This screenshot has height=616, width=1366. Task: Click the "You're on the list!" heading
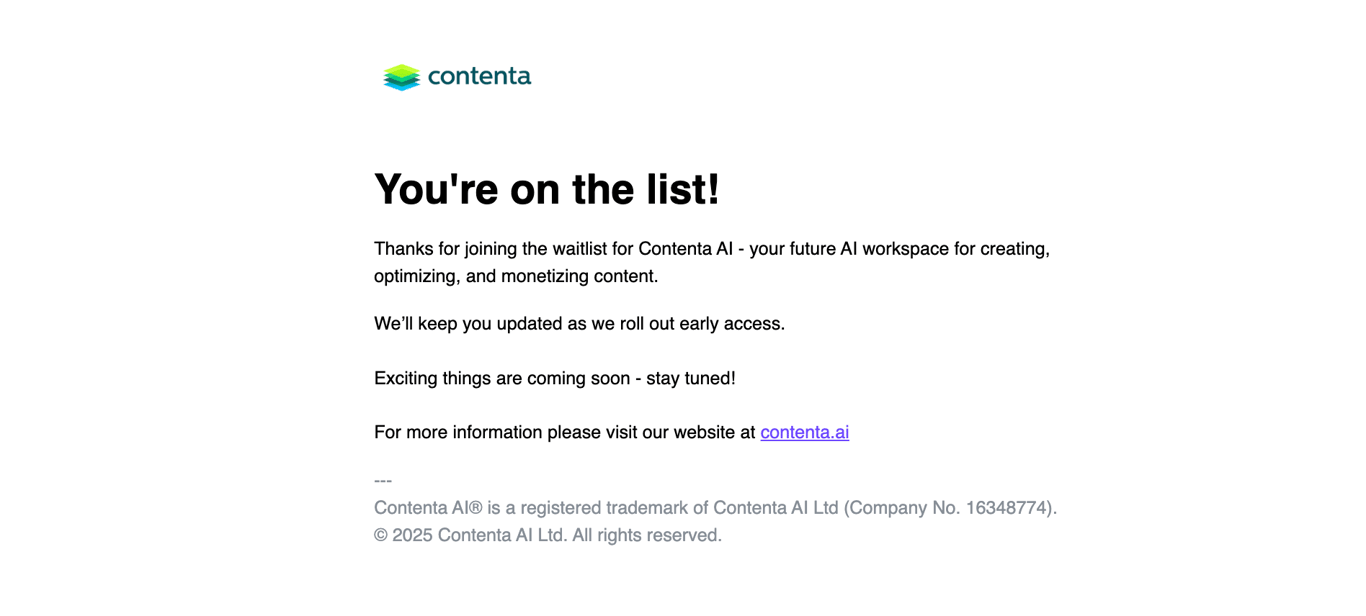pos(546,189)
